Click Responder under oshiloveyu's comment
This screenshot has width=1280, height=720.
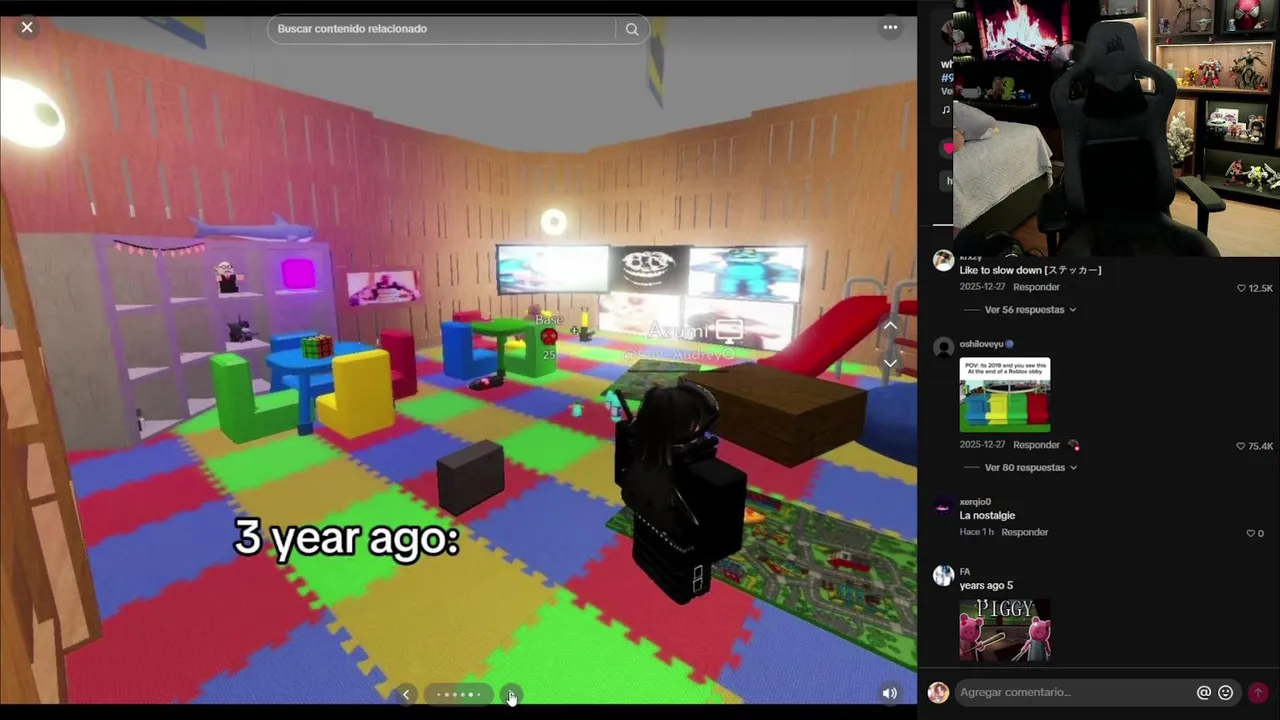1036,445
